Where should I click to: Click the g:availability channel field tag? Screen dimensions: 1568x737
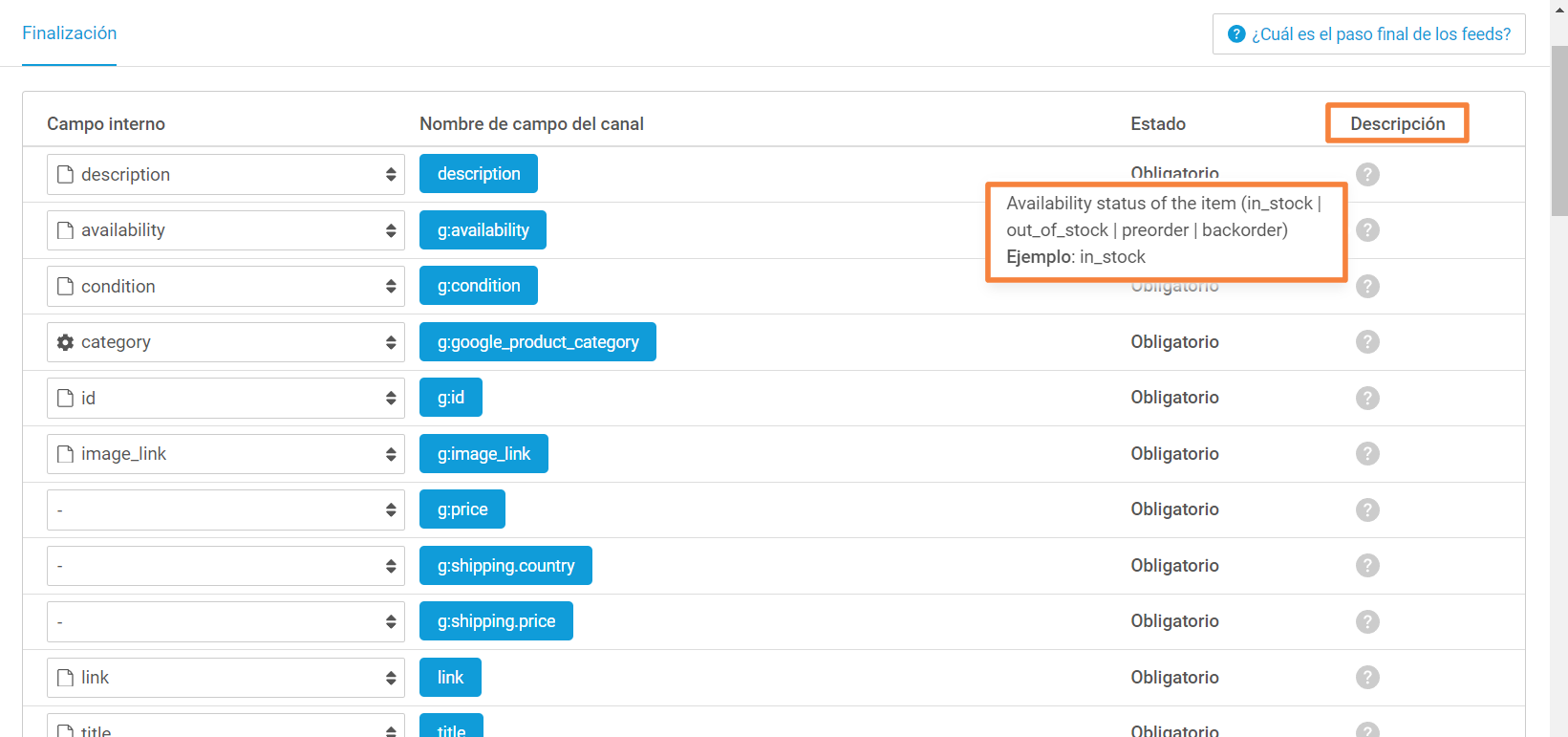click(x=483, y=229)
